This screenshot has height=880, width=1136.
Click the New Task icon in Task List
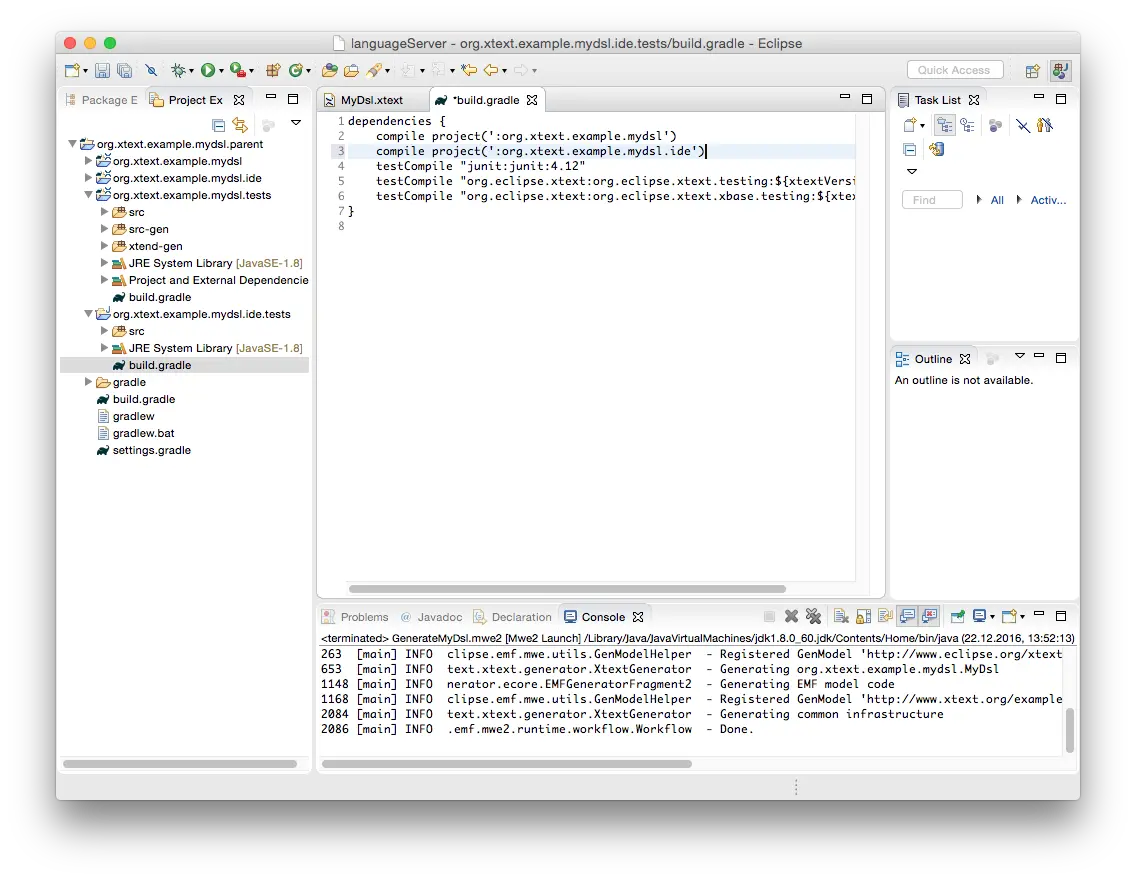(x=910, y=125)
